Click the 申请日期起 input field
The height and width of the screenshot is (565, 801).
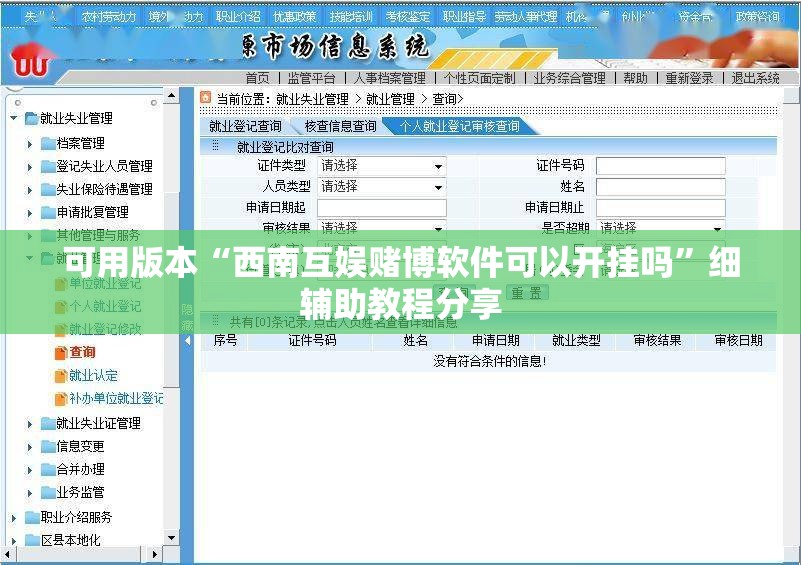[x=382, y=208]
